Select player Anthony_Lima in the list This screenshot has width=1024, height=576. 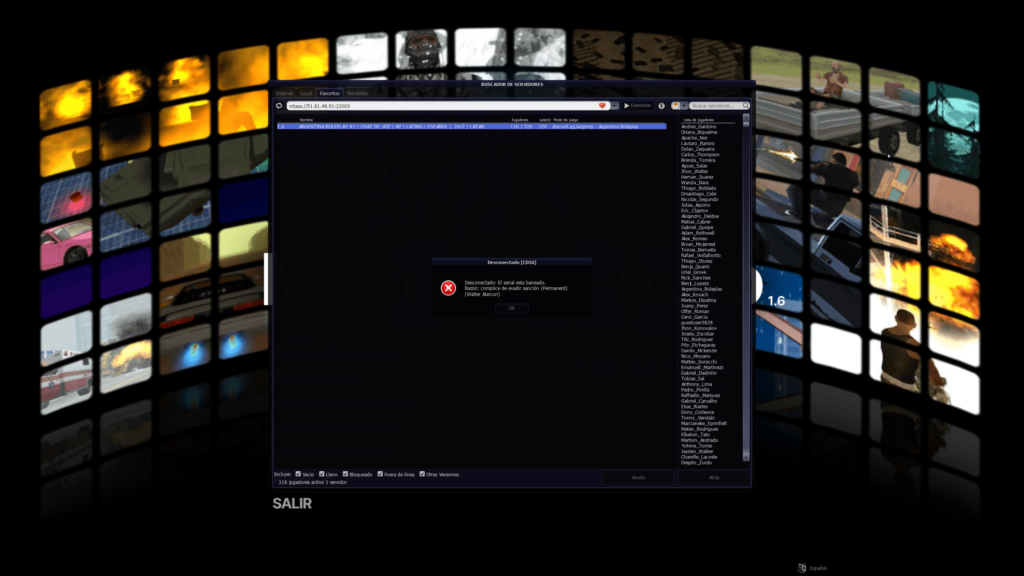coord(696,384)
